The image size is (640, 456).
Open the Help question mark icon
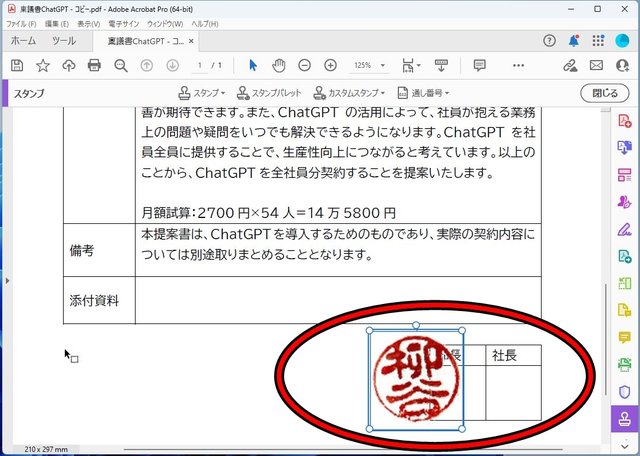pos(549,41)
